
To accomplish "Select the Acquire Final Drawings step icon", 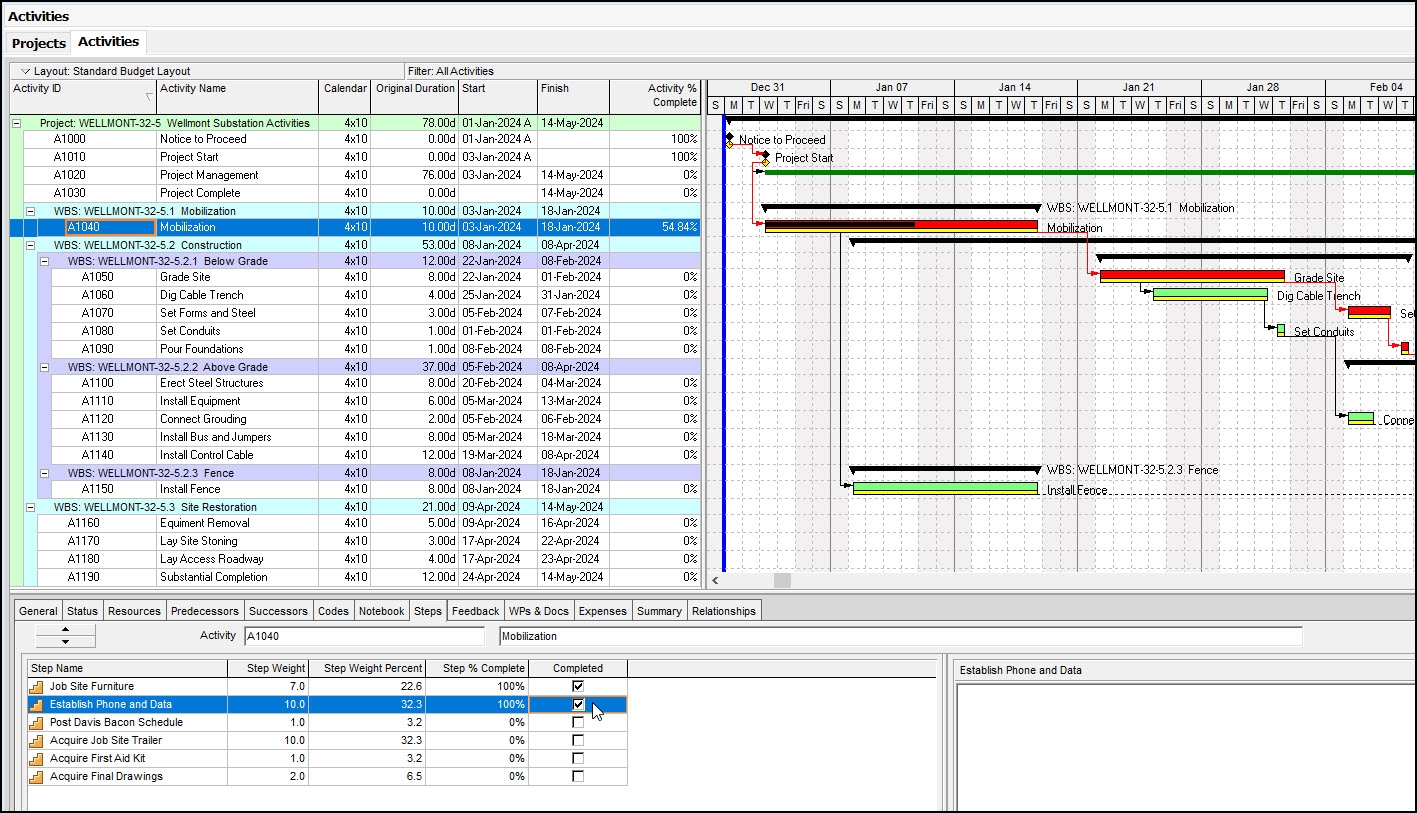I will tap(37, 777).
